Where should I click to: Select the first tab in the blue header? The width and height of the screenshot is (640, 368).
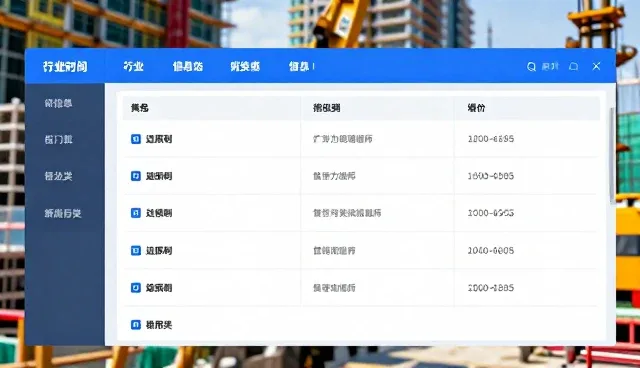133,66
